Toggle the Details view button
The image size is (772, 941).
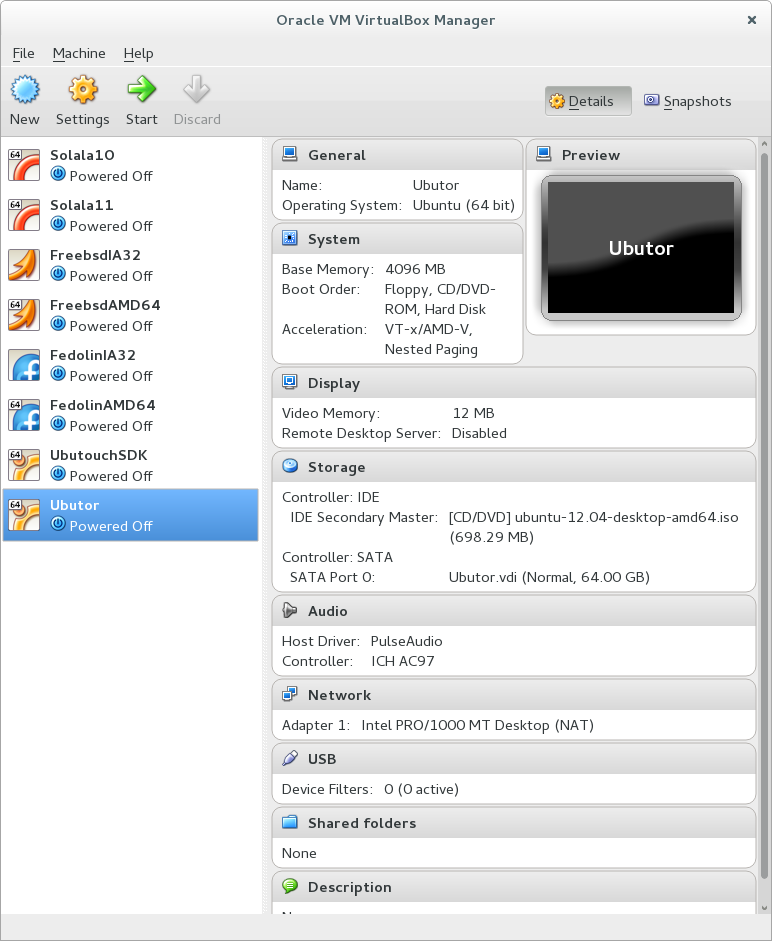tap(588, 101)
